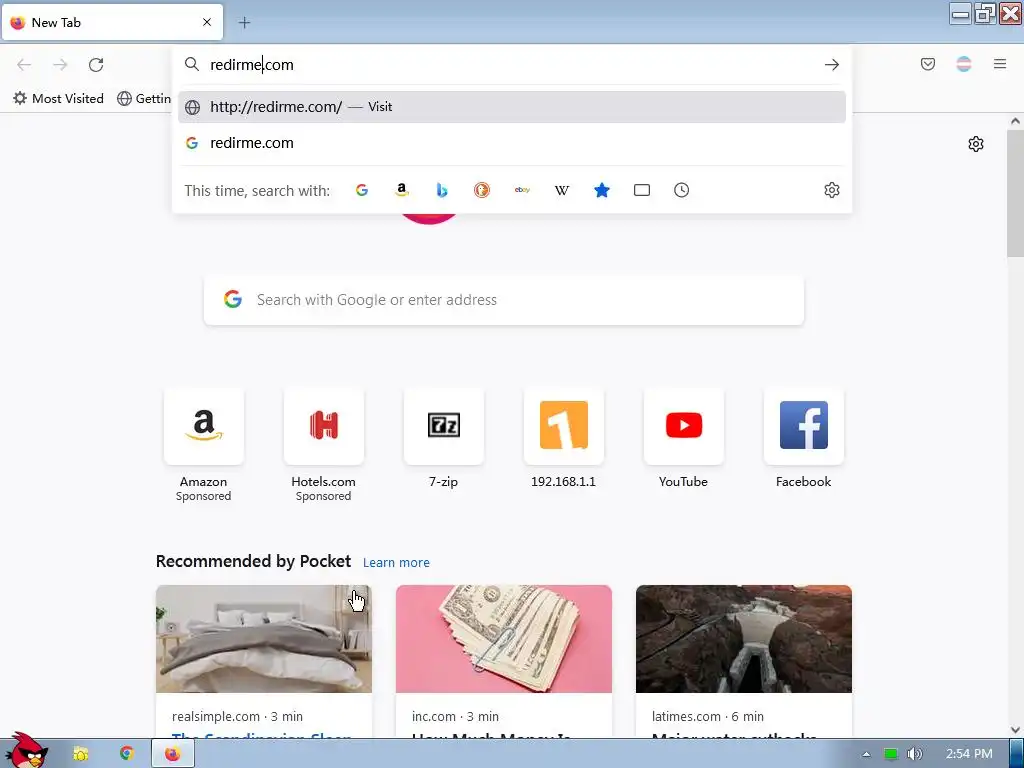Open the Start menu red bird icon
Viewport: 1024px width, 768px height.
26,750
